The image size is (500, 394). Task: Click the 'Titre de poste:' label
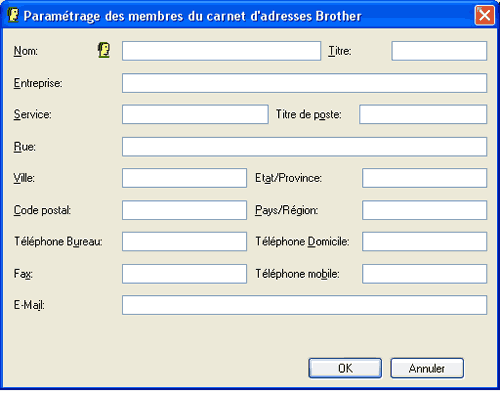[309, 115]
